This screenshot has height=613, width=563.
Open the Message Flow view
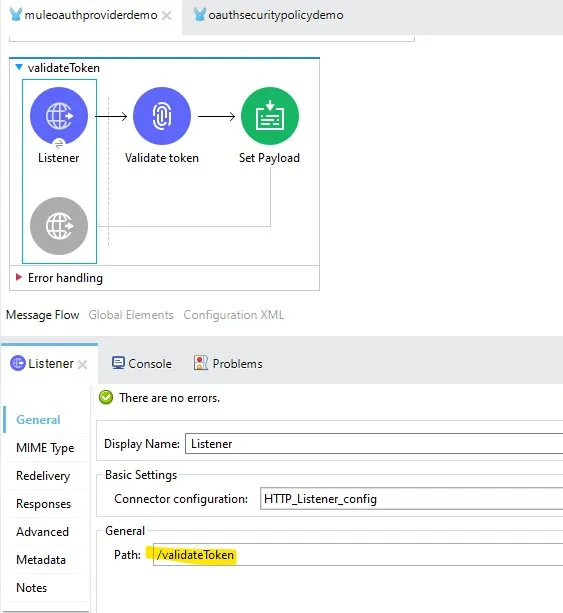point(43,315)
